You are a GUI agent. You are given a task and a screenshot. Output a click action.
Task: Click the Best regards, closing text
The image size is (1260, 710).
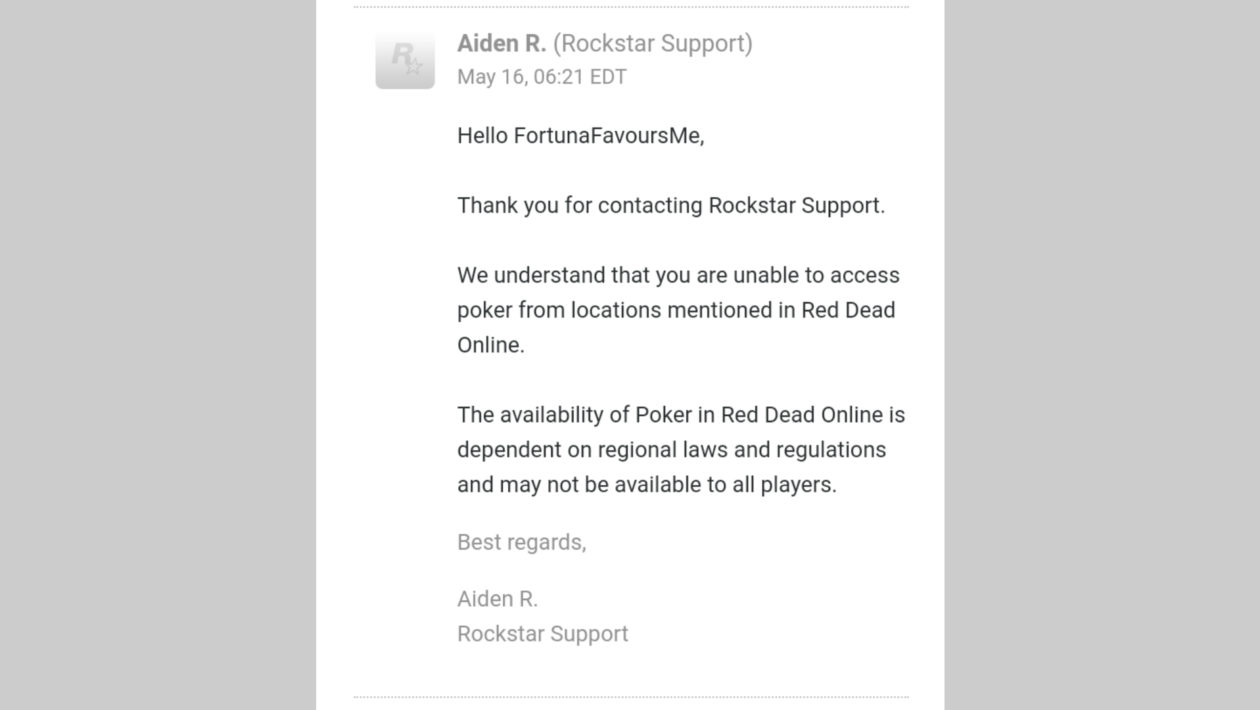pyautogui.click(x=521, y=542)
